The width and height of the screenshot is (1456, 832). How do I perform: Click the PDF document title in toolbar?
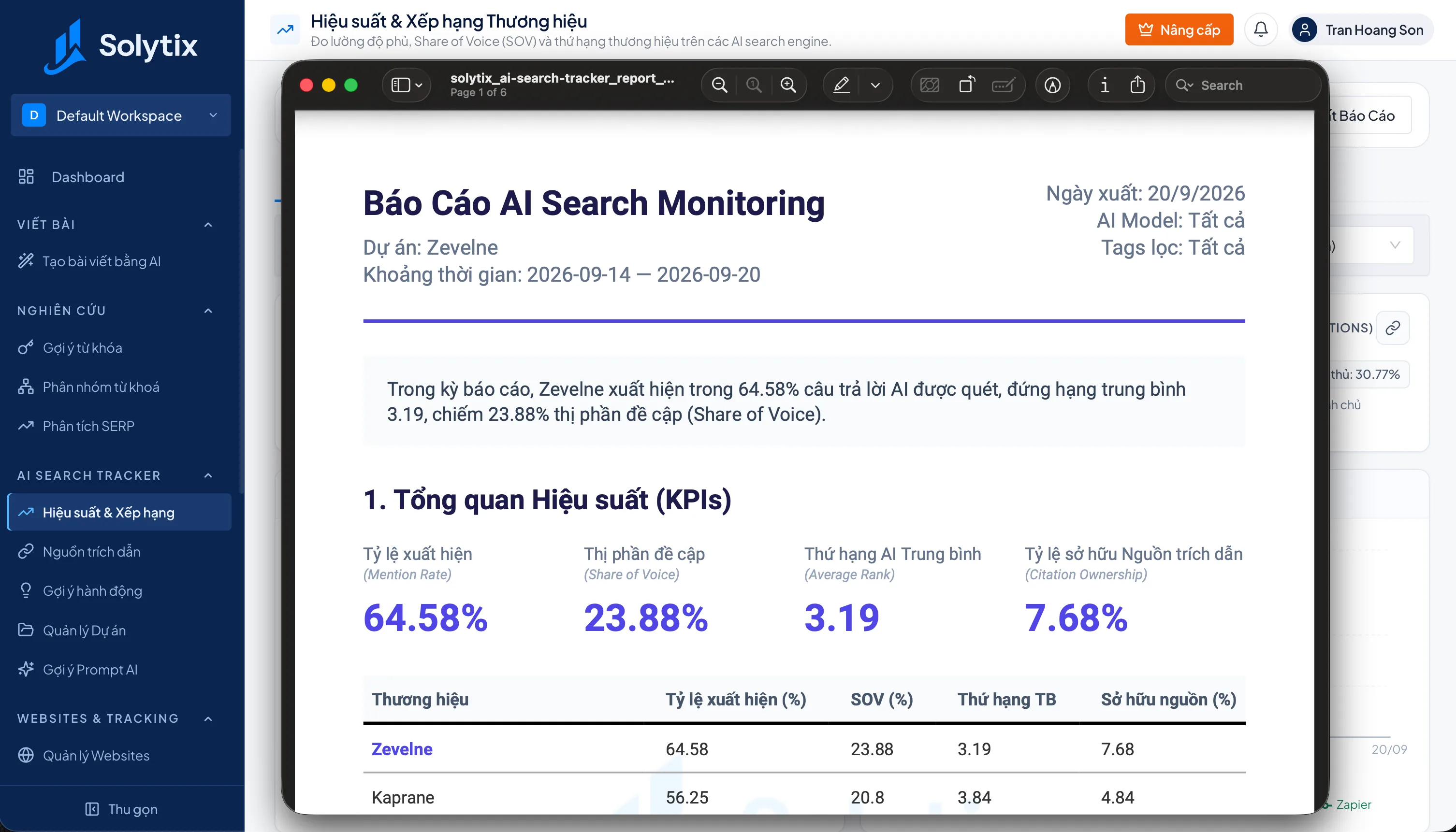562,78
